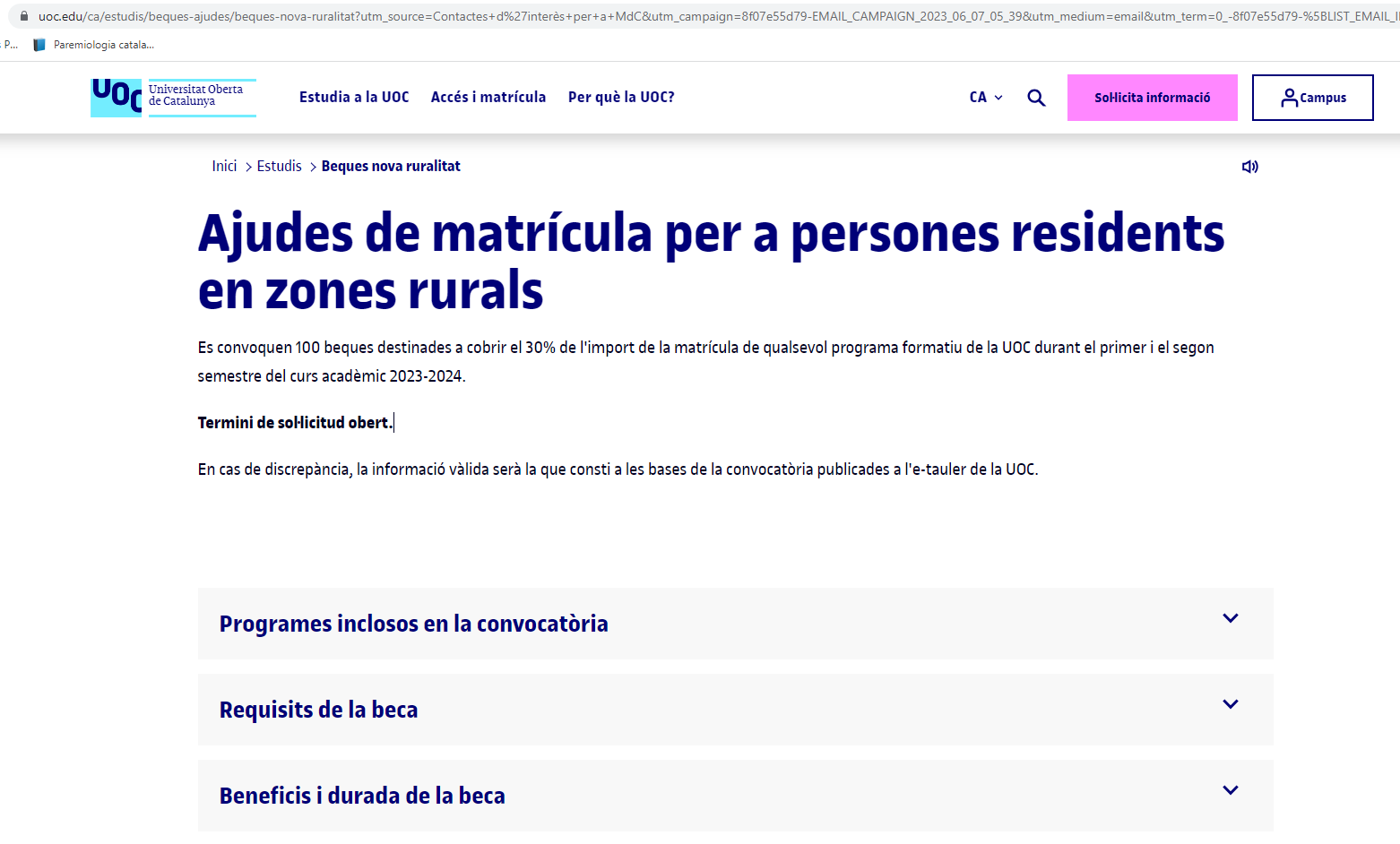
Task: Expand Requisits de la beca section
Action: (x=735, y=710)
